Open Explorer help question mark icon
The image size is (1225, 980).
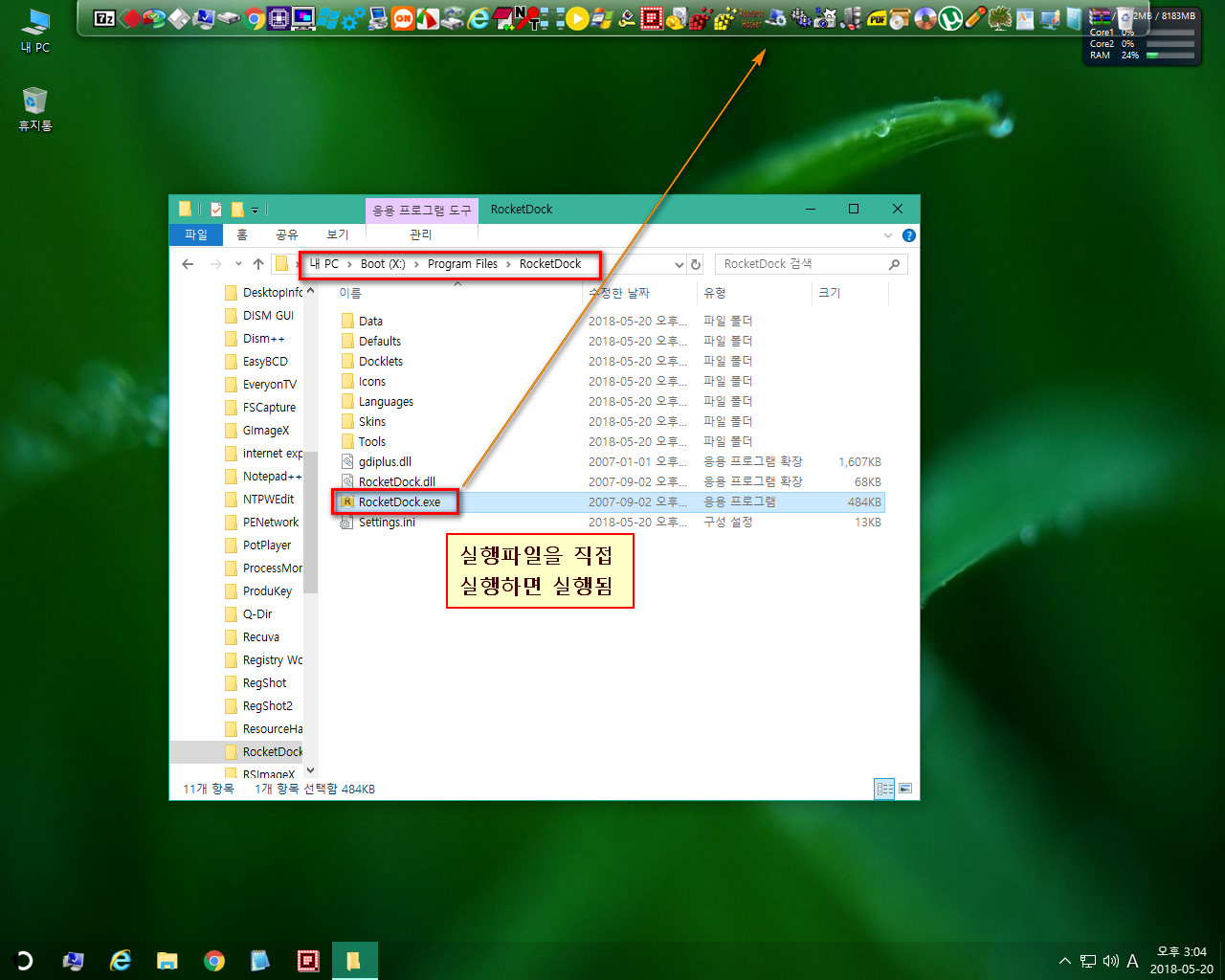[x=909, y=235]
